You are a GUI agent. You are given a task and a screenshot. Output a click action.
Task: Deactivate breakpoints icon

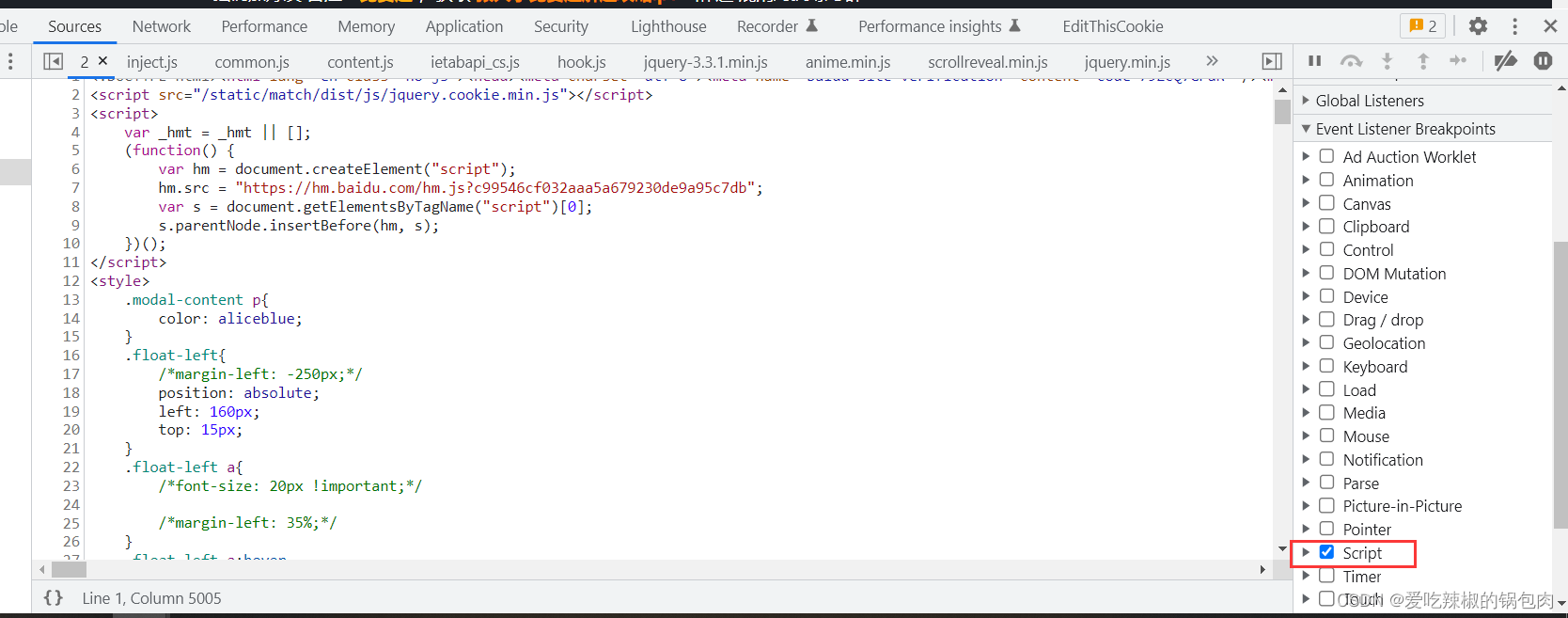pyautogui.click(x=1505, y=61)
